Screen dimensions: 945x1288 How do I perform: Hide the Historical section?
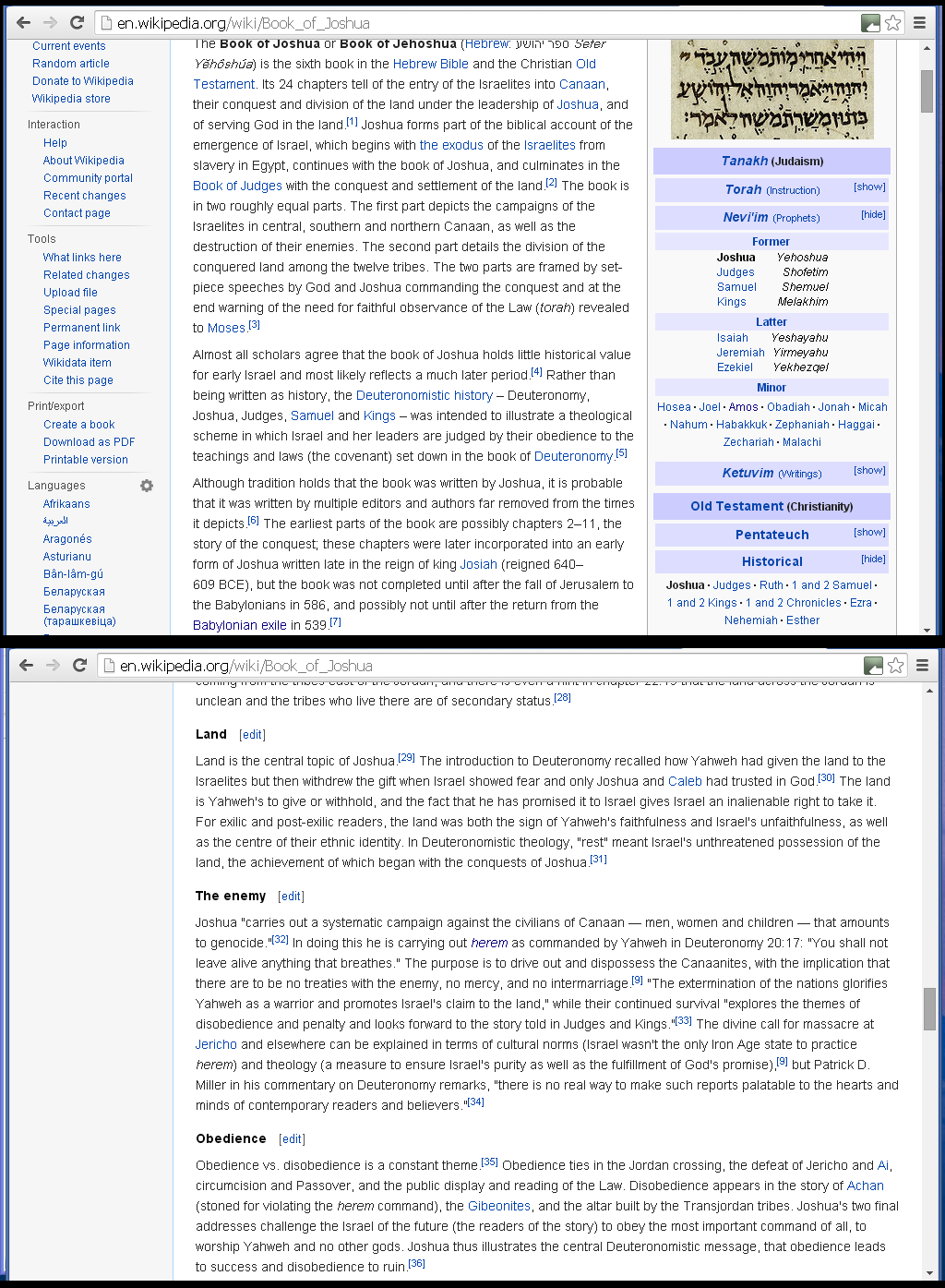coord(873,560)
